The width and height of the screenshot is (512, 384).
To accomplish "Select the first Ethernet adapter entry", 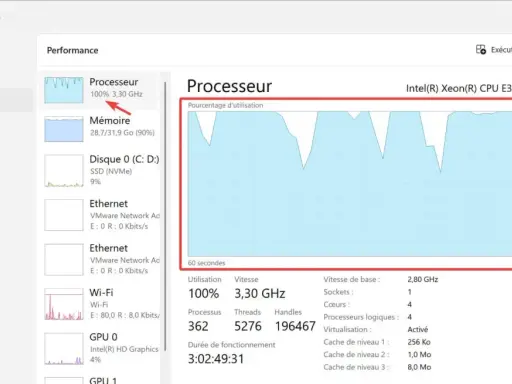I will pyautogui.click(x=100, y=215).
